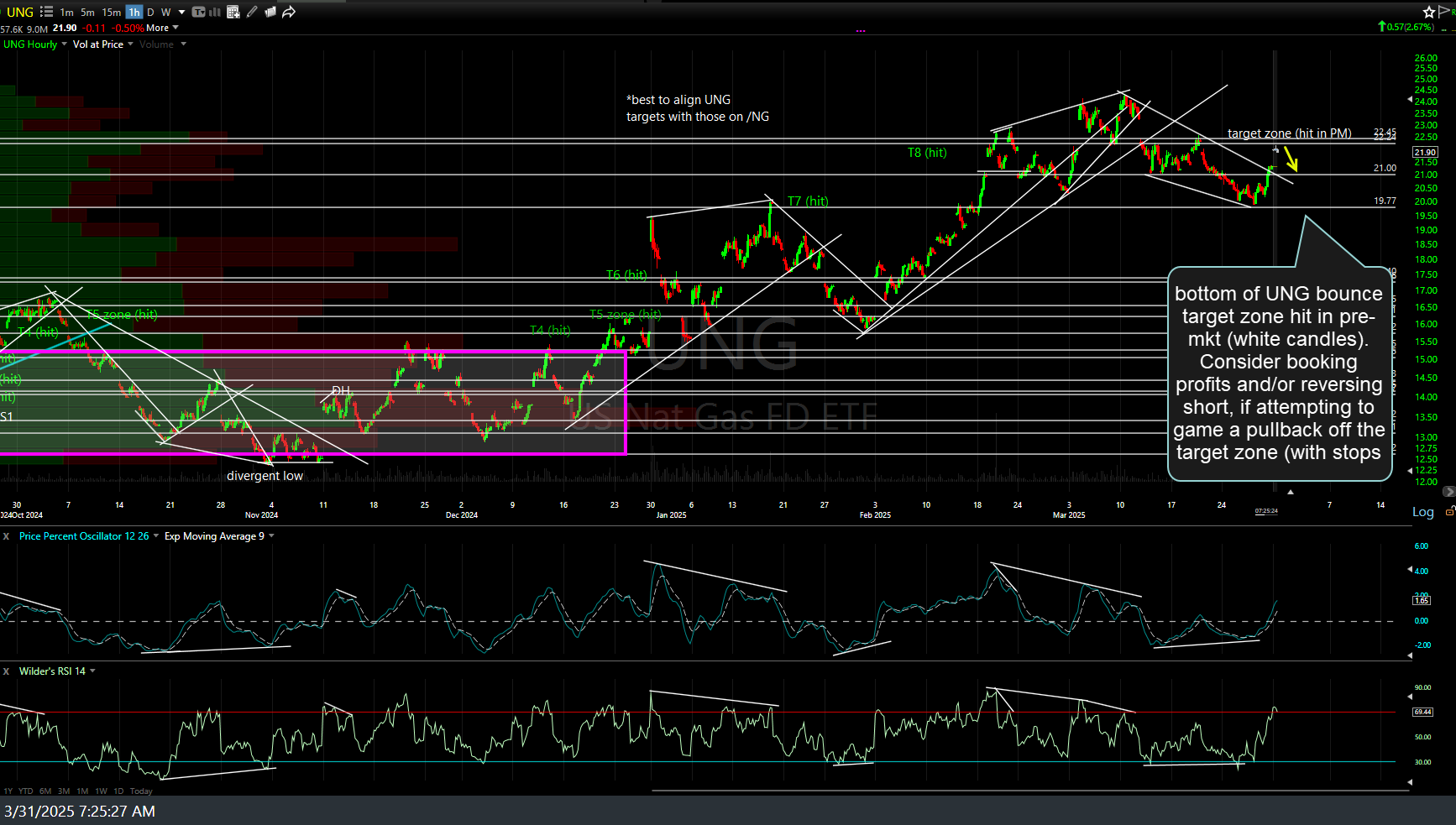The image size is (1456, 825).
Task: Click the UNG ticker symbol field
Action: [x=19, y=12]
